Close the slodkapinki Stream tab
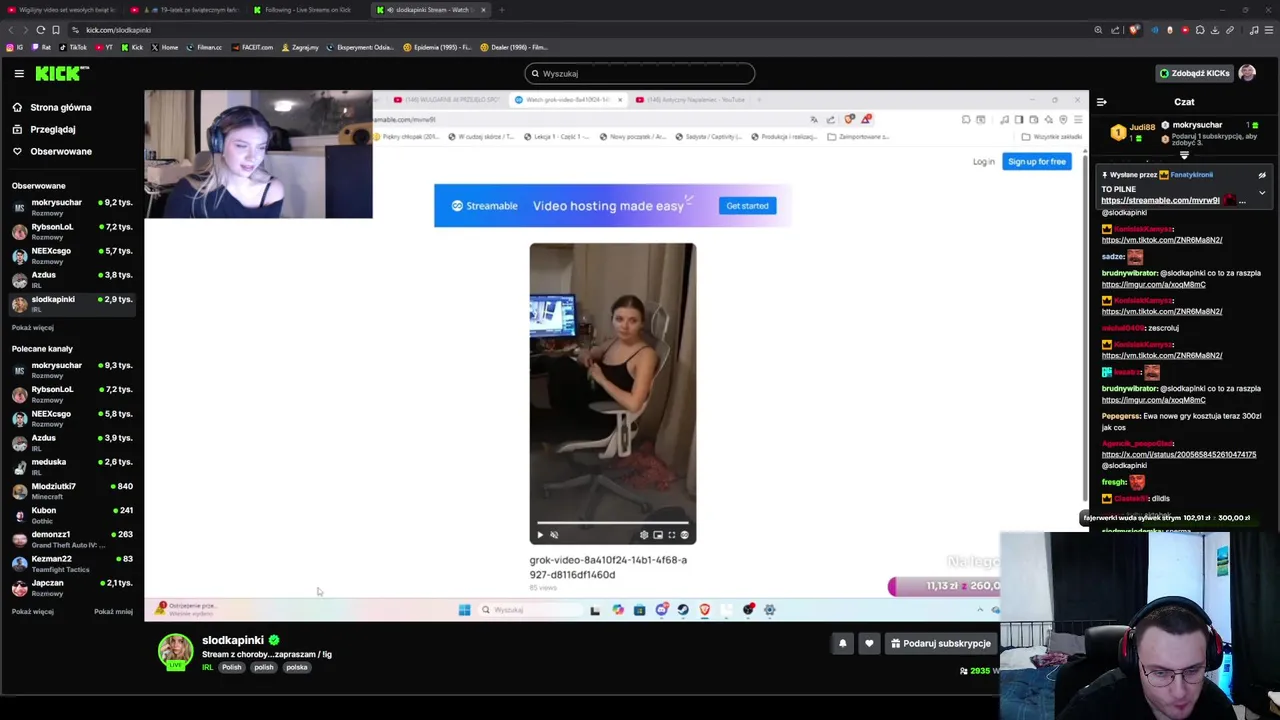The width and height of the screenshot is (1280, 720). pyautogui.click(x=483, y=10)
